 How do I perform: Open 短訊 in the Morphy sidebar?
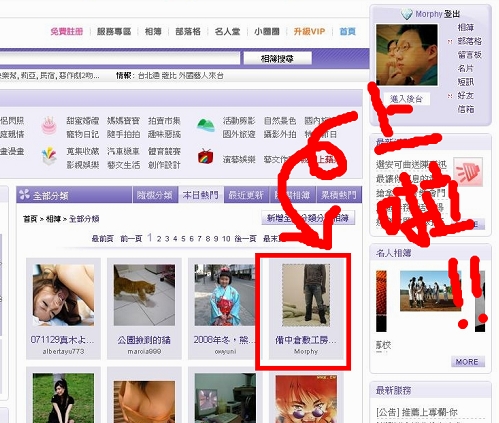(465, 82)
